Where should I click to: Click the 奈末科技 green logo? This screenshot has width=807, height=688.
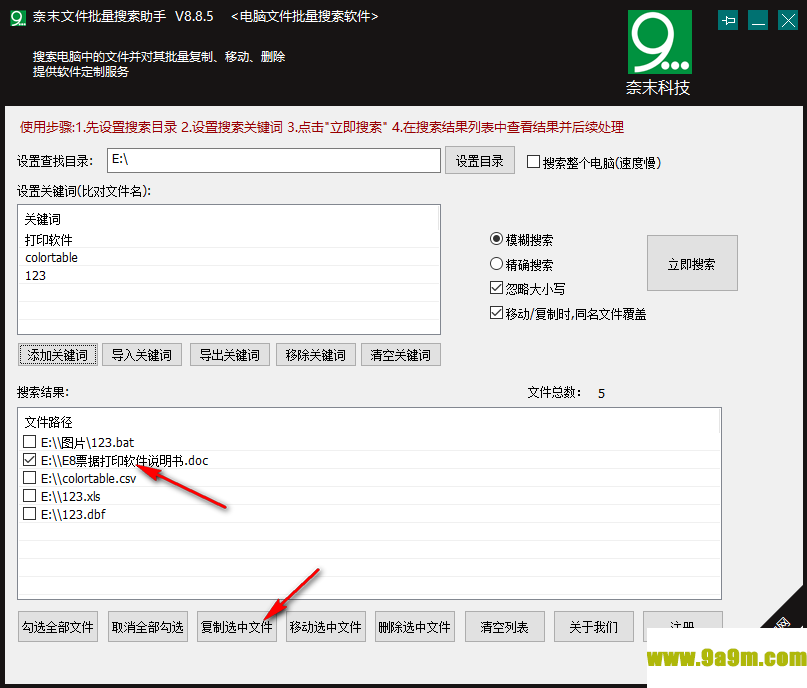point(659,42)
